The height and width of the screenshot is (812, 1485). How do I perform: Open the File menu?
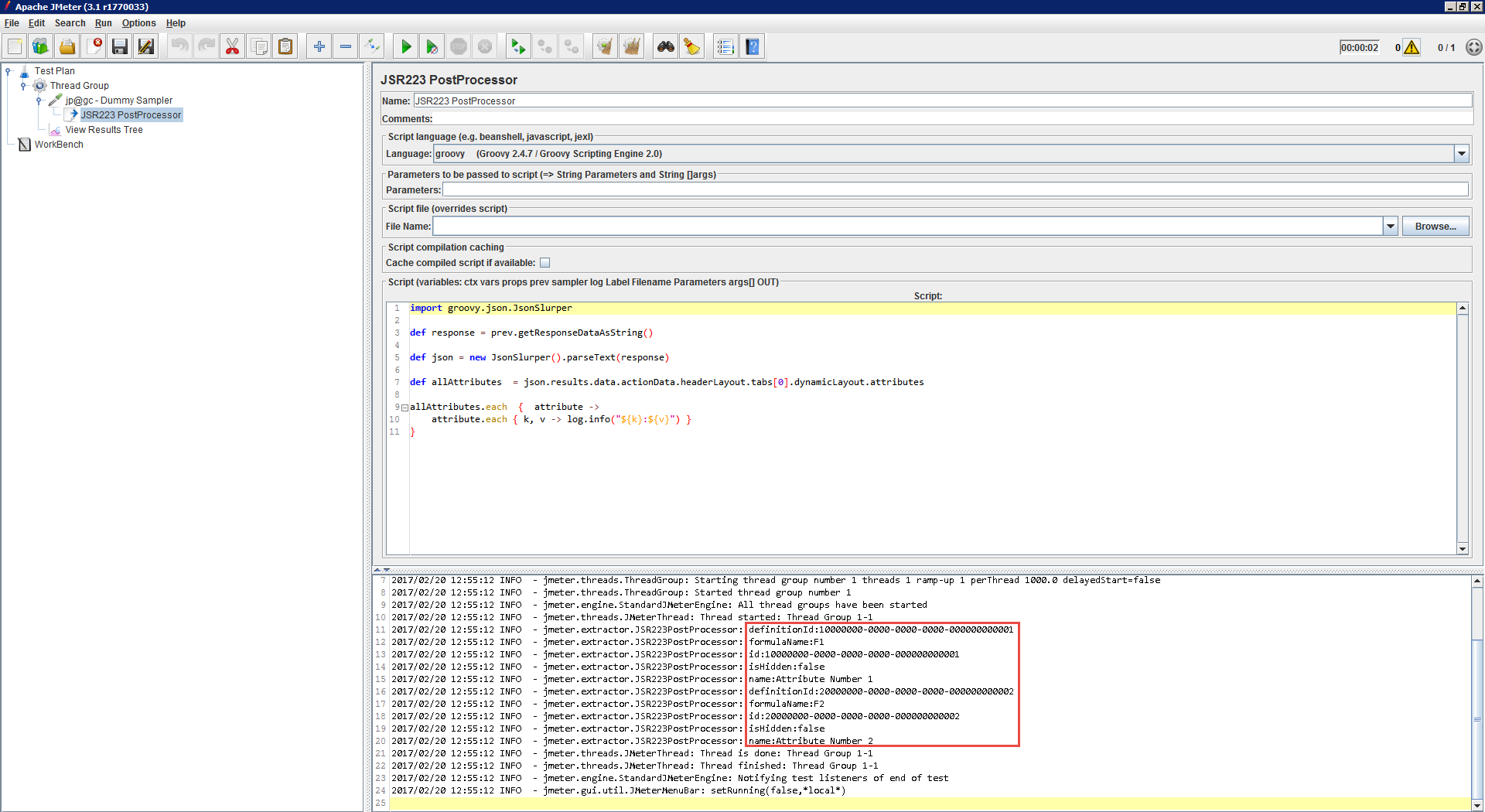coord(12,23)
